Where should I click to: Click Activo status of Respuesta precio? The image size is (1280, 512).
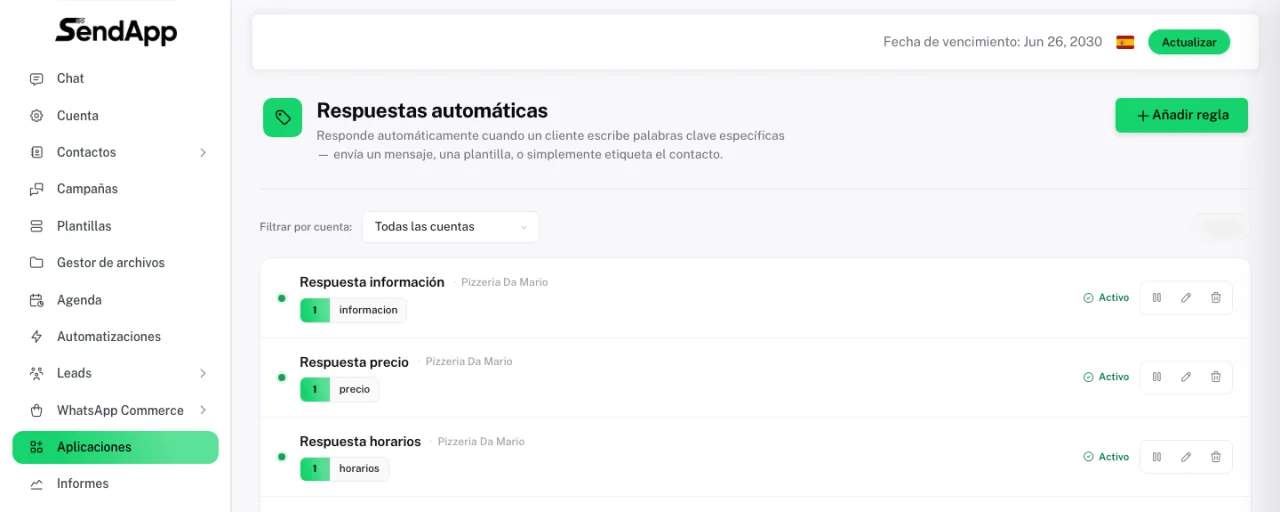pos(1106,377)
